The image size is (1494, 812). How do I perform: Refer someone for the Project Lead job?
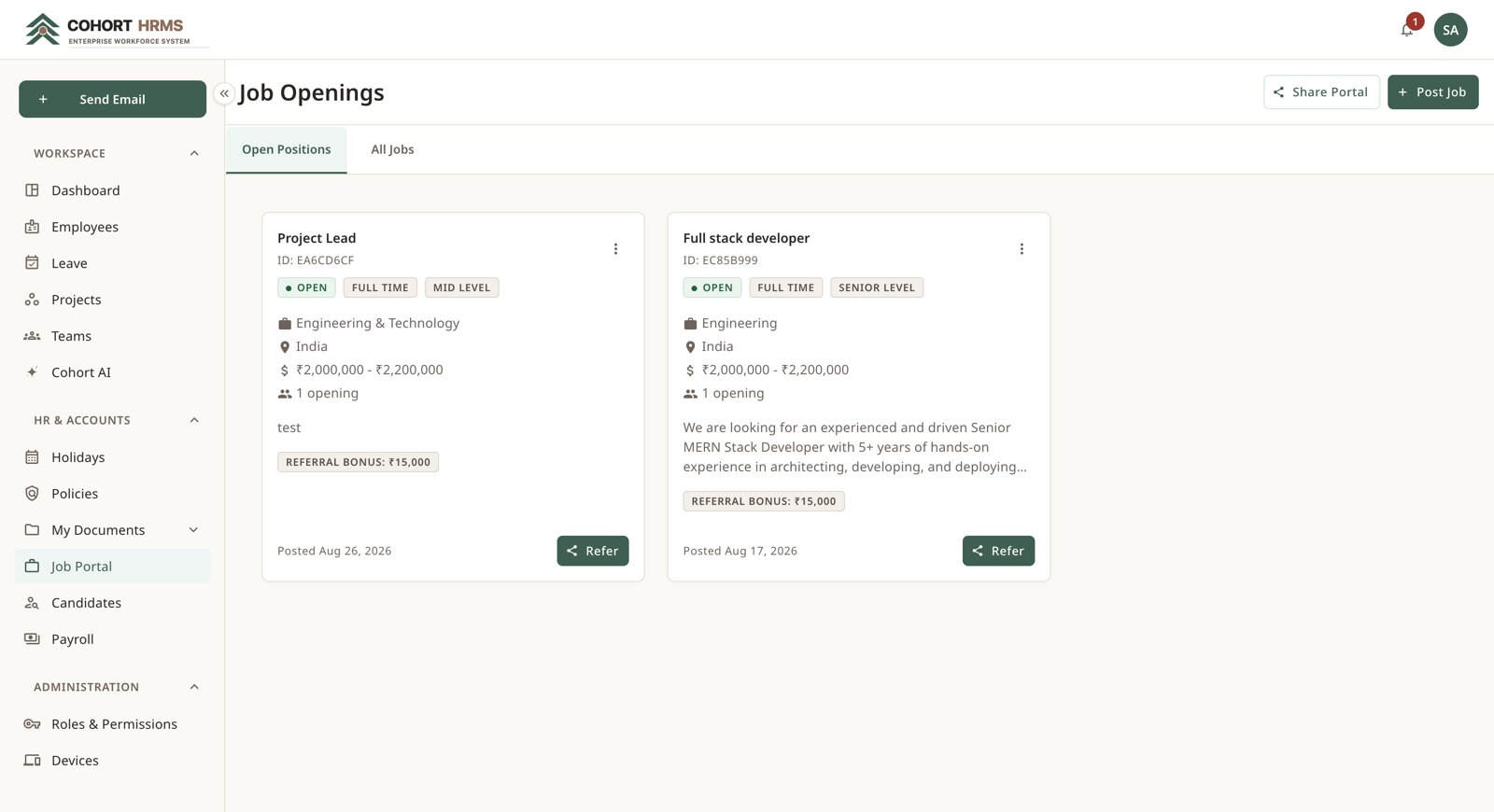point(593,551)
